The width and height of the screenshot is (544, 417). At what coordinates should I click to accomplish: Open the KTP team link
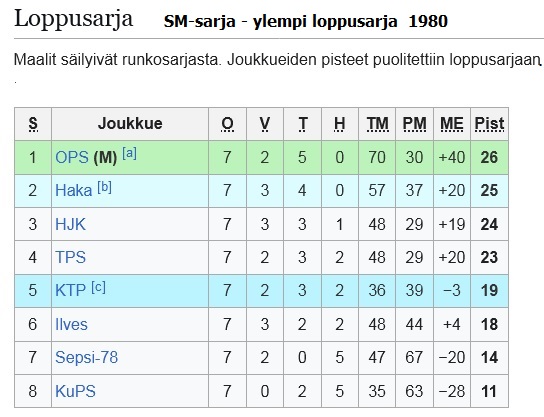(70, 290)
